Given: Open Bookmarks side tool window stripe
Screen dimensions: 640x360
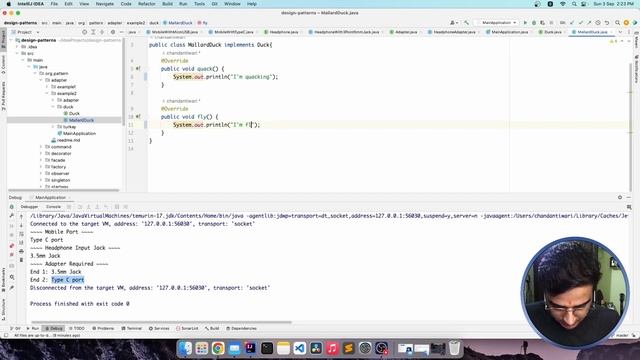Looking at the screenshot, I should [3, 280].
